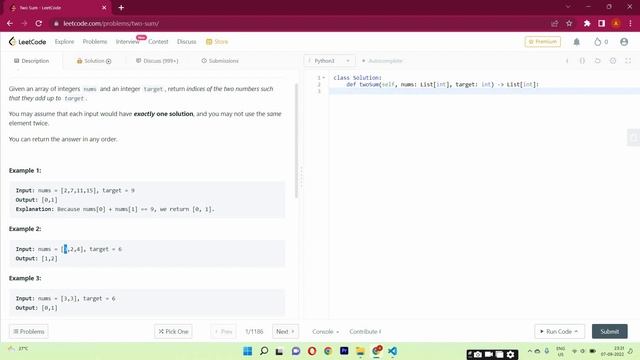Click the taskbar clock and date
This screenshot has height=360, width=640.
coord(612,351)
